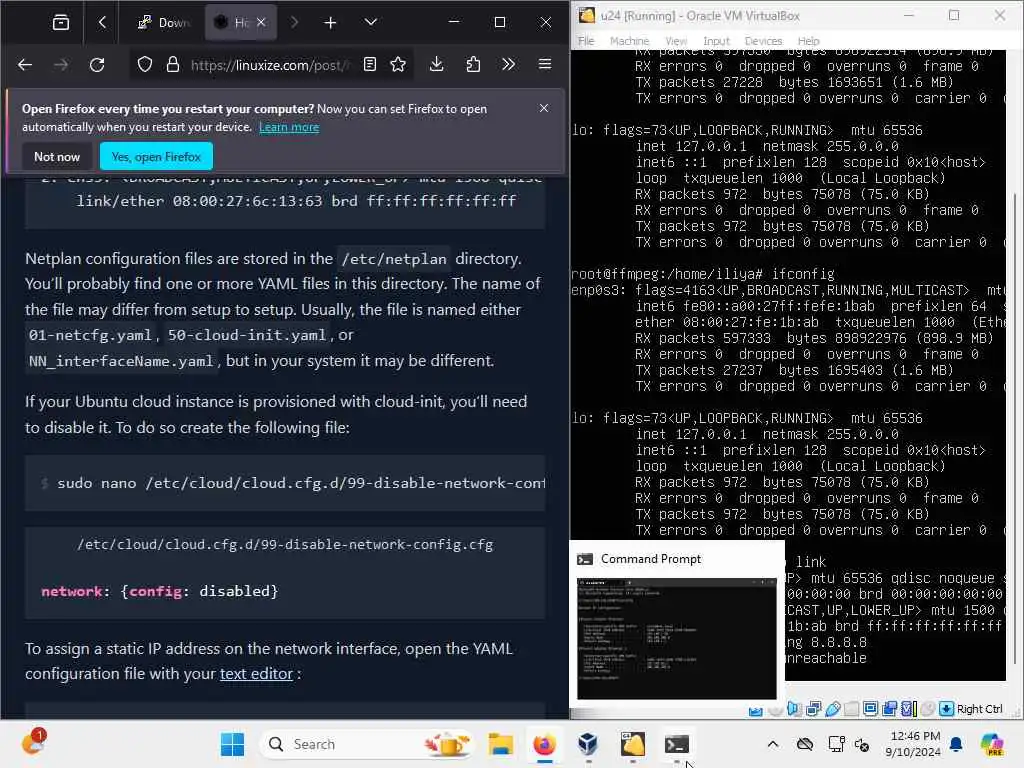Click VirtualBox hard disk activity indicator
This screenshot has width=1024, height=768.
[756, 710]
